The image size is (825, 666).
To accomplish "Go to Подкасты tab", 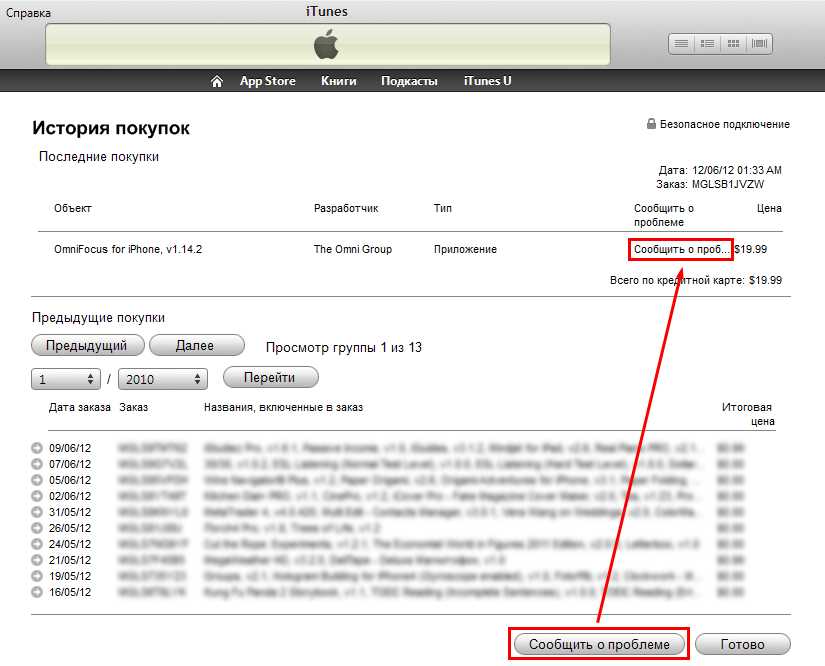I will click(409, 81).
